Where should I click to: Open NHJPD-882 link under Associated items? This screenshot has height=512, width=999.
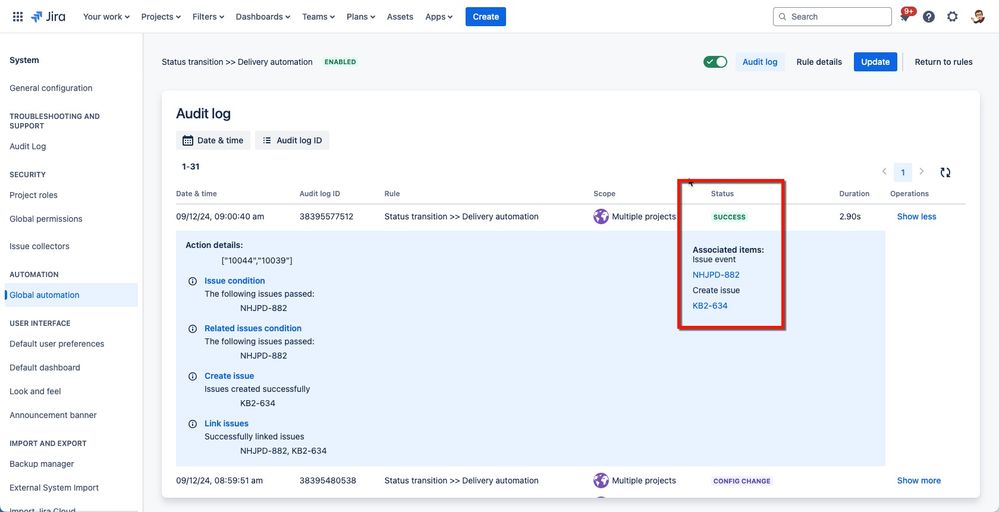click(x=716, y=275)
